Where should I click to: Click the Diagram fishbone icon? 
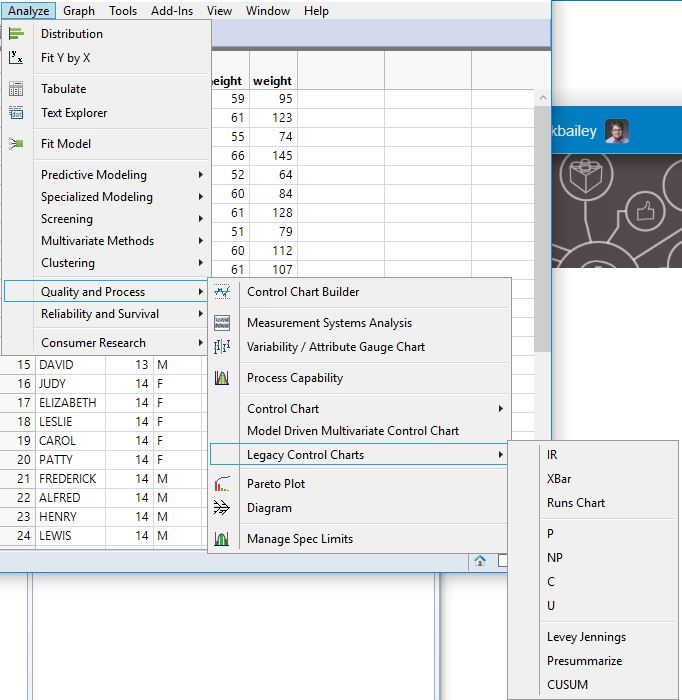coord(222,508)
